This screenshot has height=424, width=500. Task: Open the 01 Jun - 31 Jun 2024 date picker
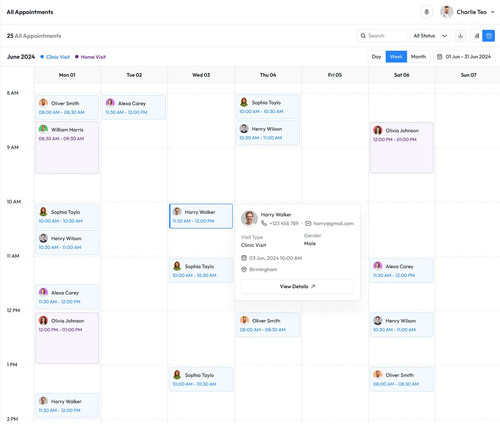tap(464, 57)
